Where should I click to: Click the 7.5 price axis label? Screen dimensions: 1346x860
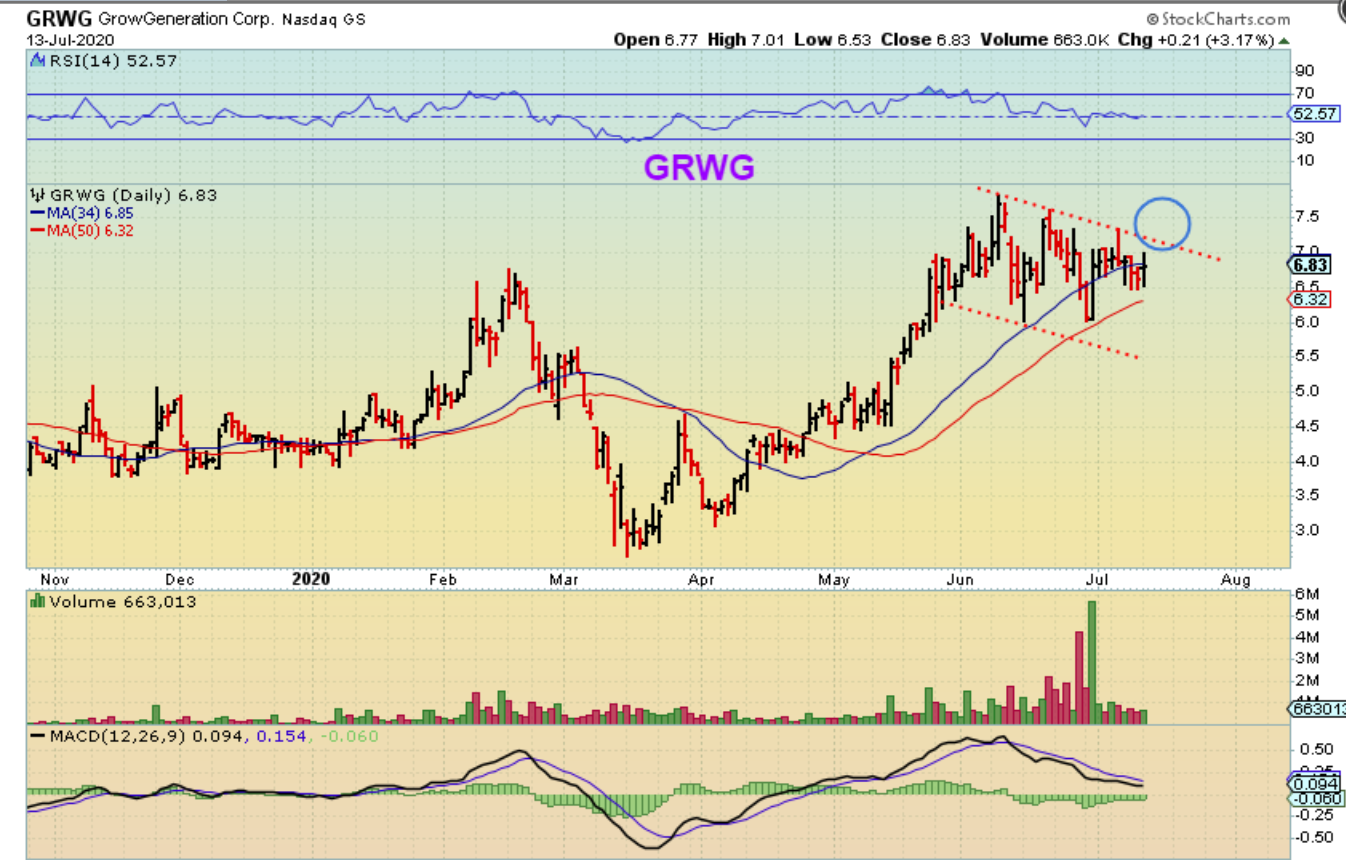click(1306, 216)
